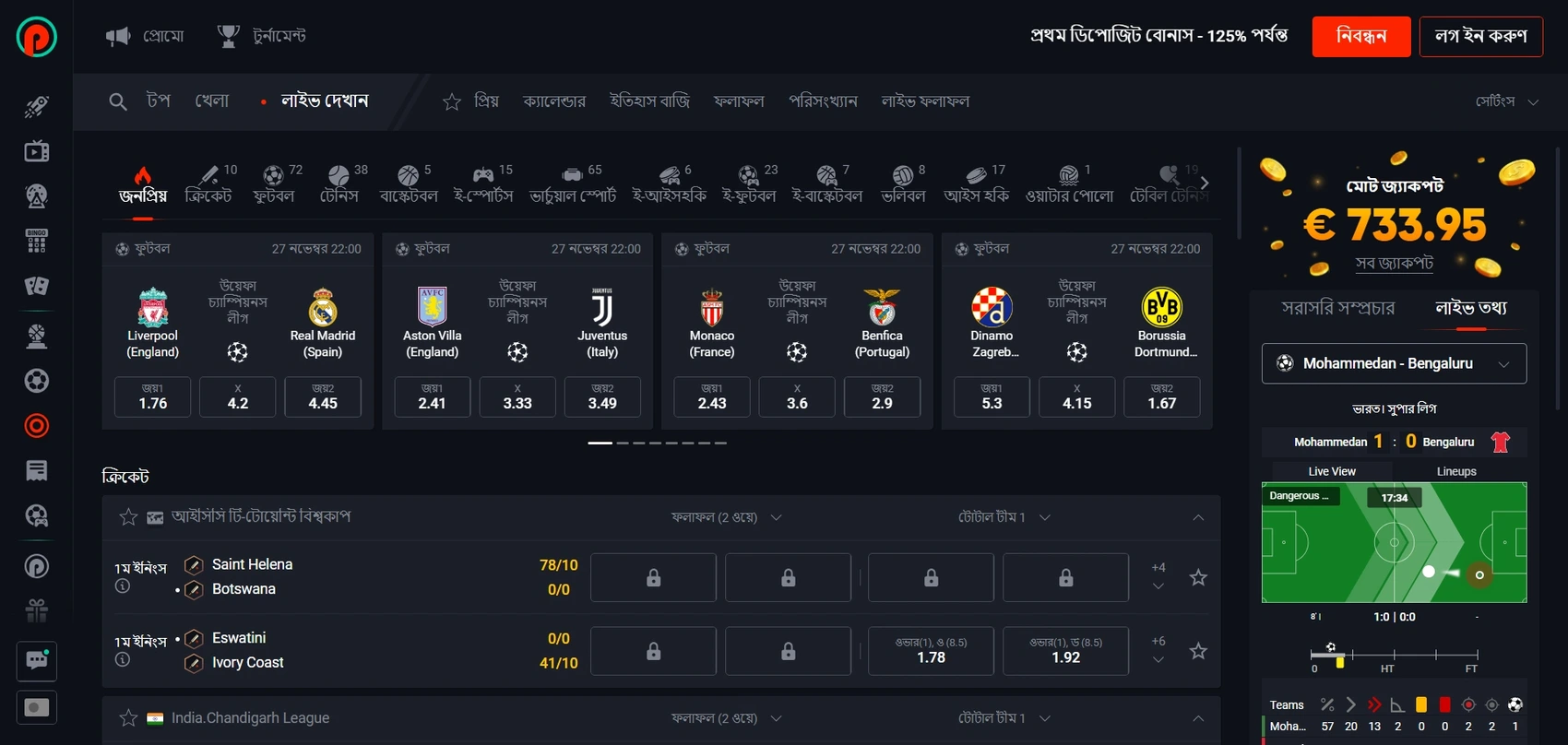1568x745 pixels.
Task: Collapse the India Chandigarh League section
Action: click(1198, 718)
